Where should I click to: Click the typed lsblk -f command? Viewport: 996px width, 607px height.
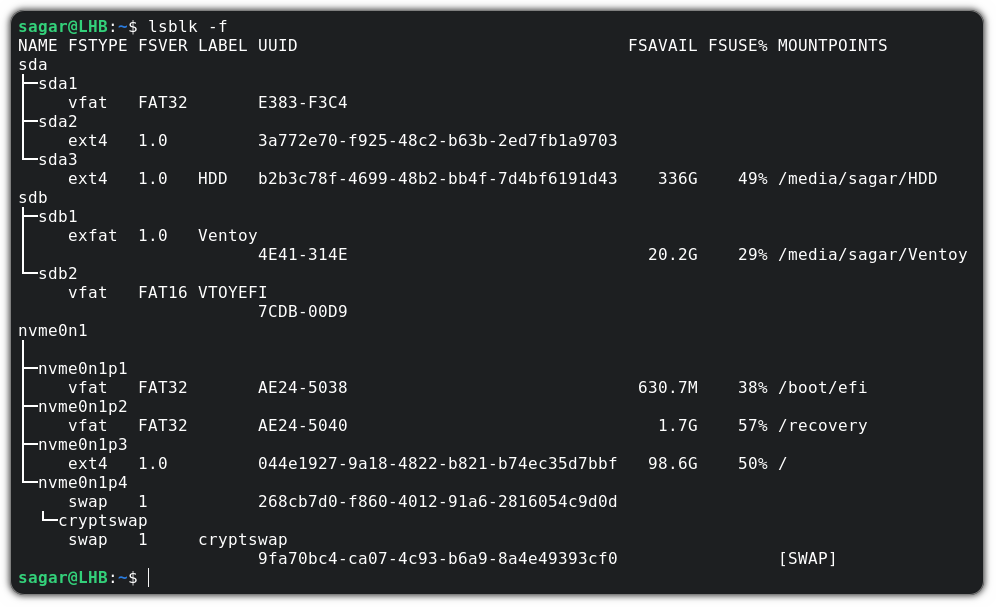pos(187,27)
